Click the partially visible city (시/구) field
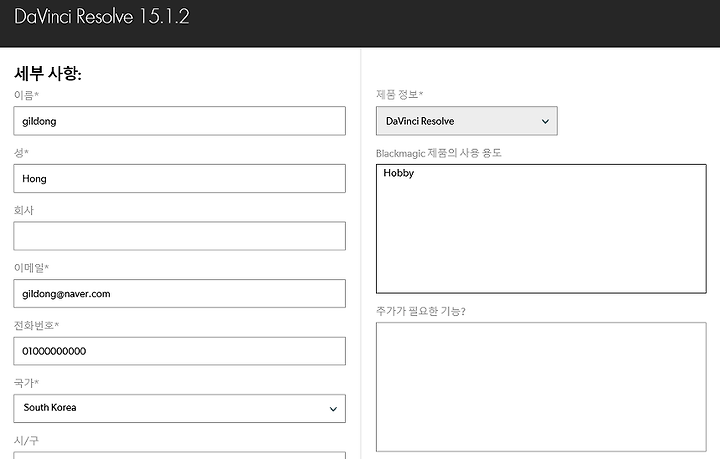Screen dimensions: 720x459 click(180, 455)
